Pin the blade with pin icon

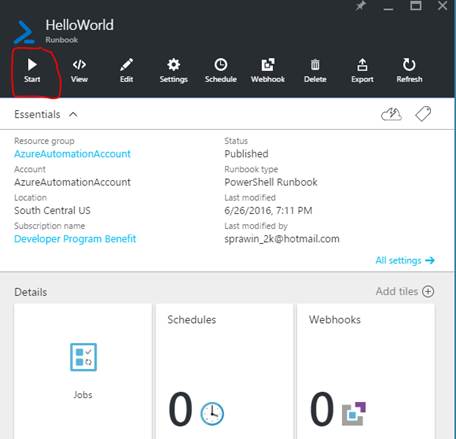[360, 6]
